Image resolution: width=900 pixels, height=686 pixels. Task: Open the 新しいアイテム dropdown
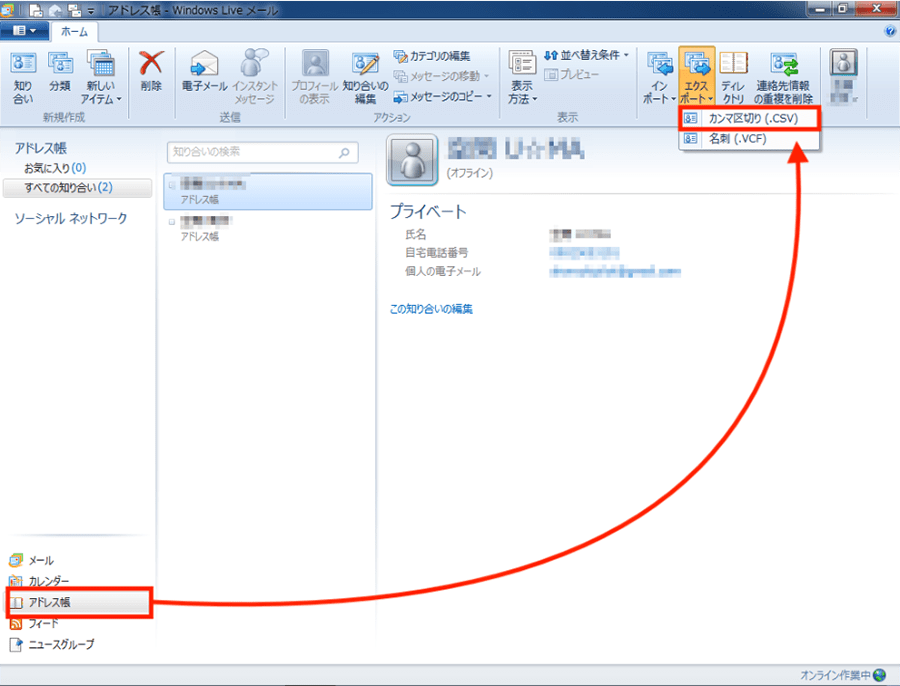click(101, 78)
